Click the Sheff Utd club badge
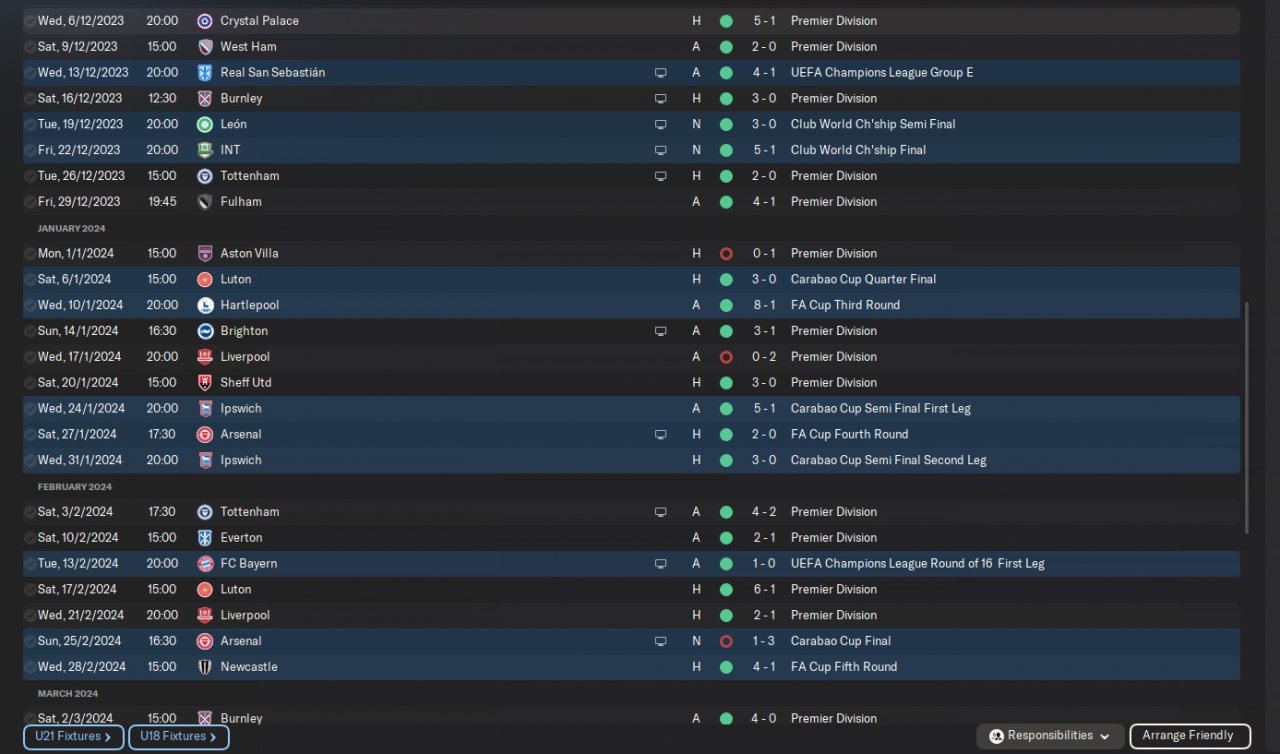This screenshot has width=1280, height=754. [x=205, y=383]
